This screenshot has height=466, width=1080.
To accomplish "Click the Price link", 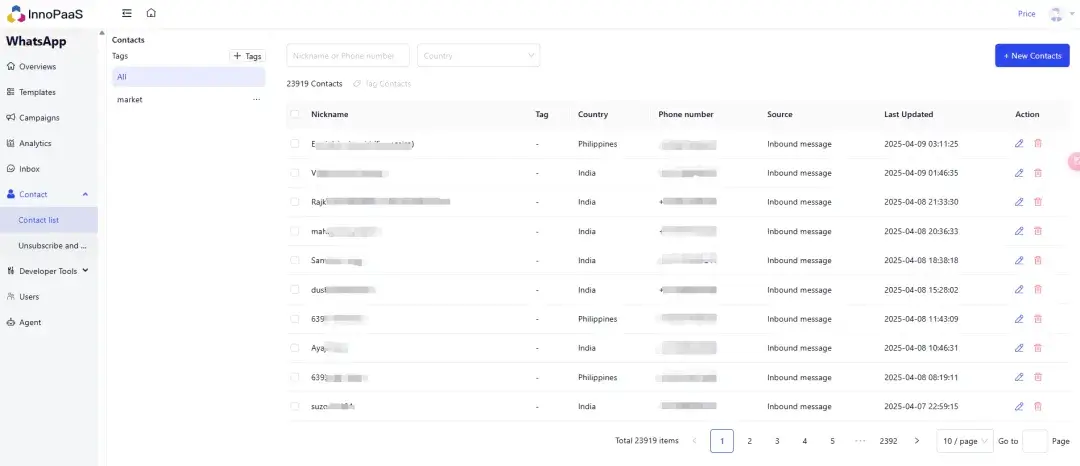I will pos(1026,14).
